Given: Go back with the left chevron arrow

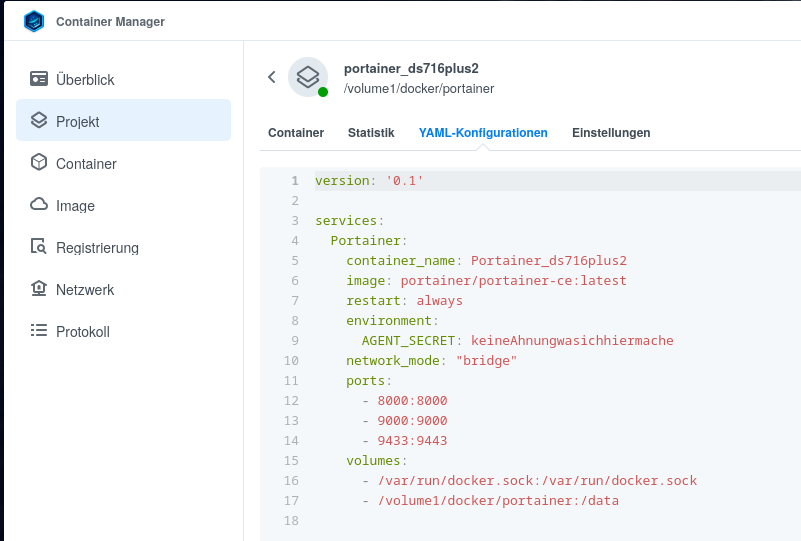Looking at the screenshot, I should 272,77.
